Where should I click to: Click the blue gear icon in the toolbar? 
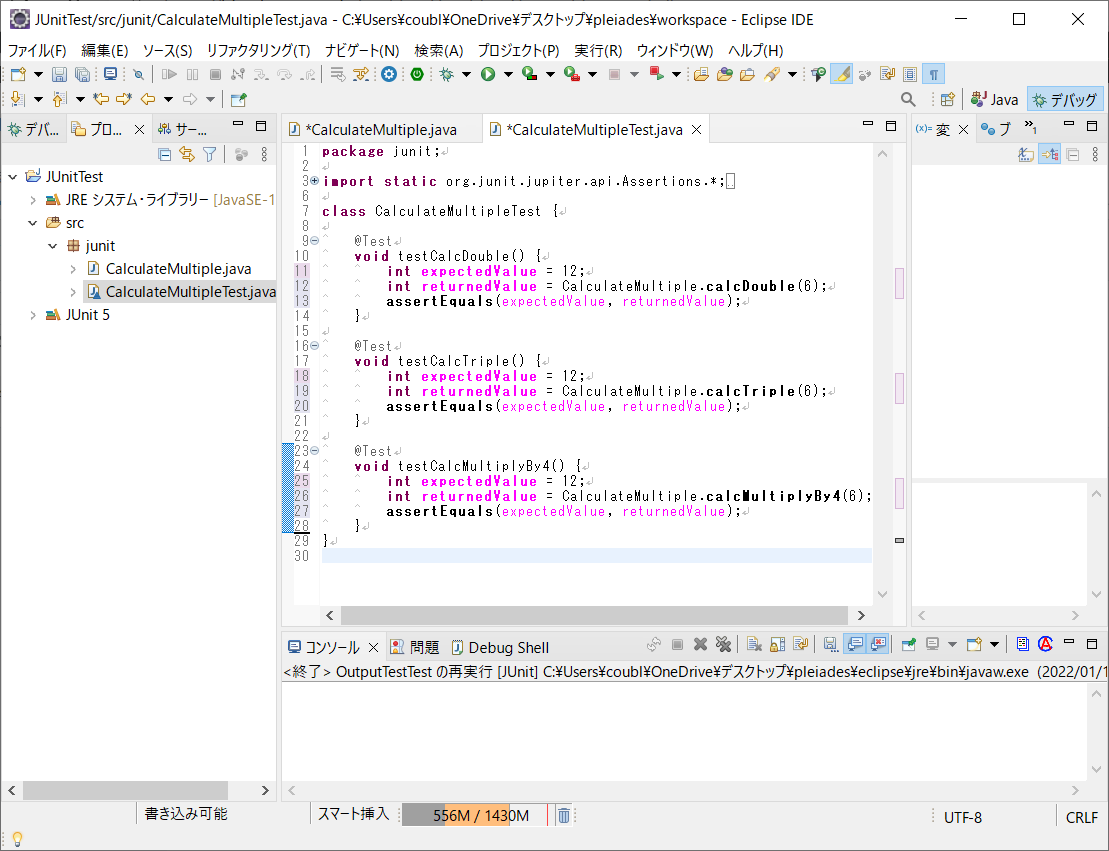coord(389,74)
